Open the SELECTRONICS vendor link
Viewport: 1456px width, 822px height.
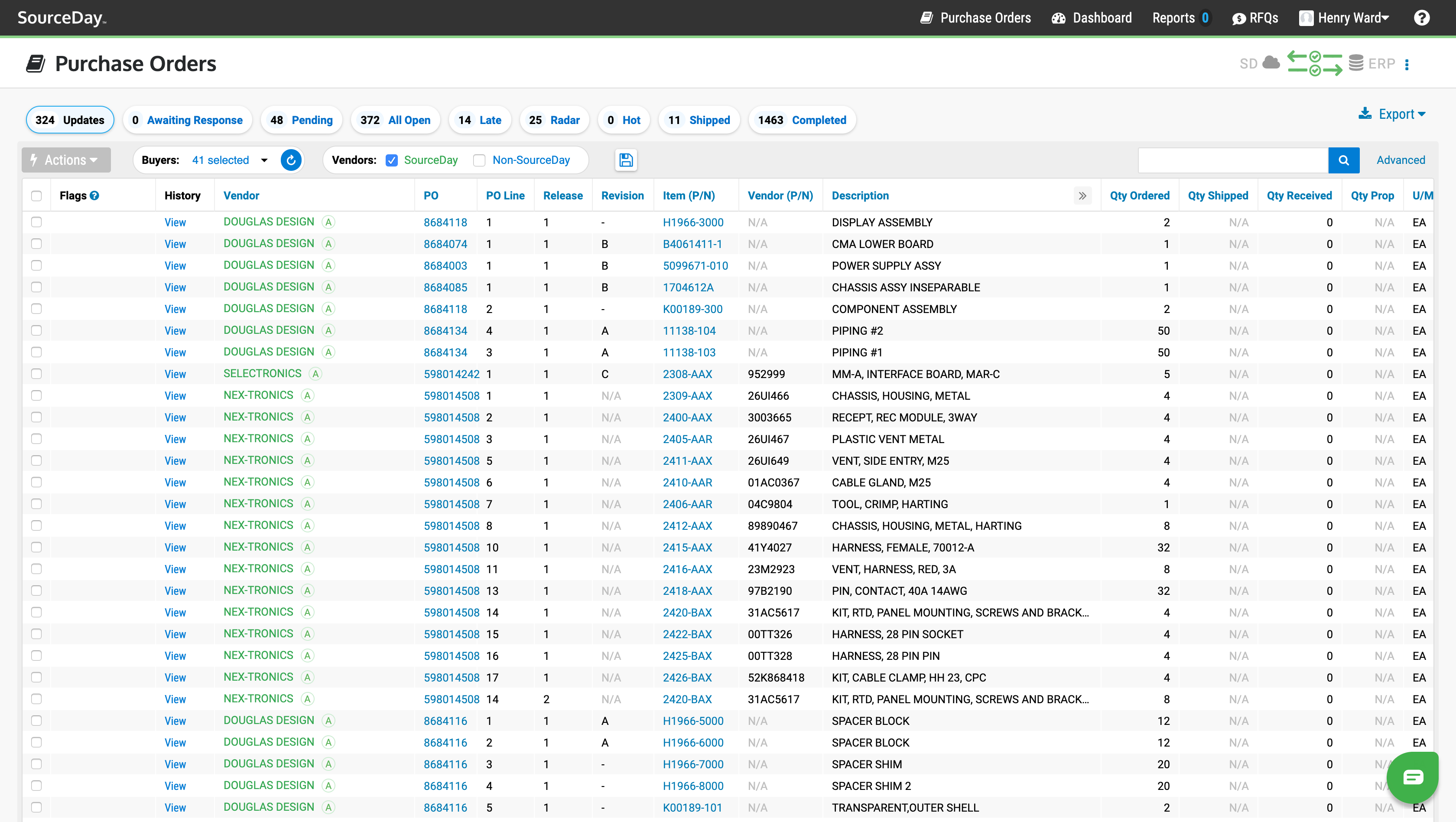tap(262, 374)
